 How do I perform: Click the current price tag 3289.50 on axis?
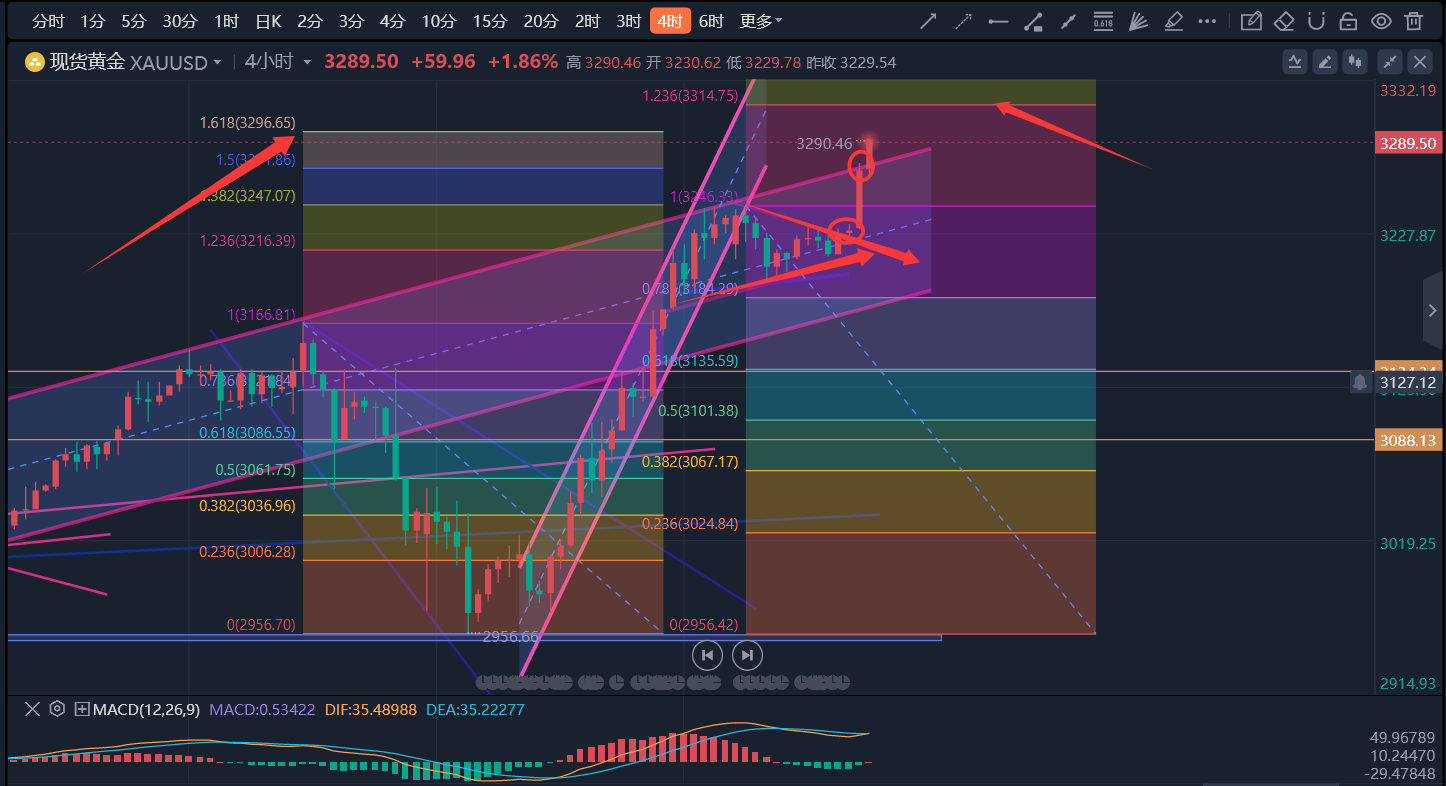[1408, 143]
